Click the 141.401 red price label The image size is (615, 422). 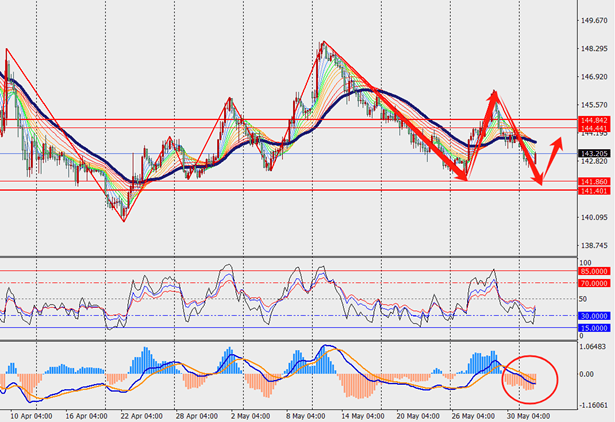(594, 190)
